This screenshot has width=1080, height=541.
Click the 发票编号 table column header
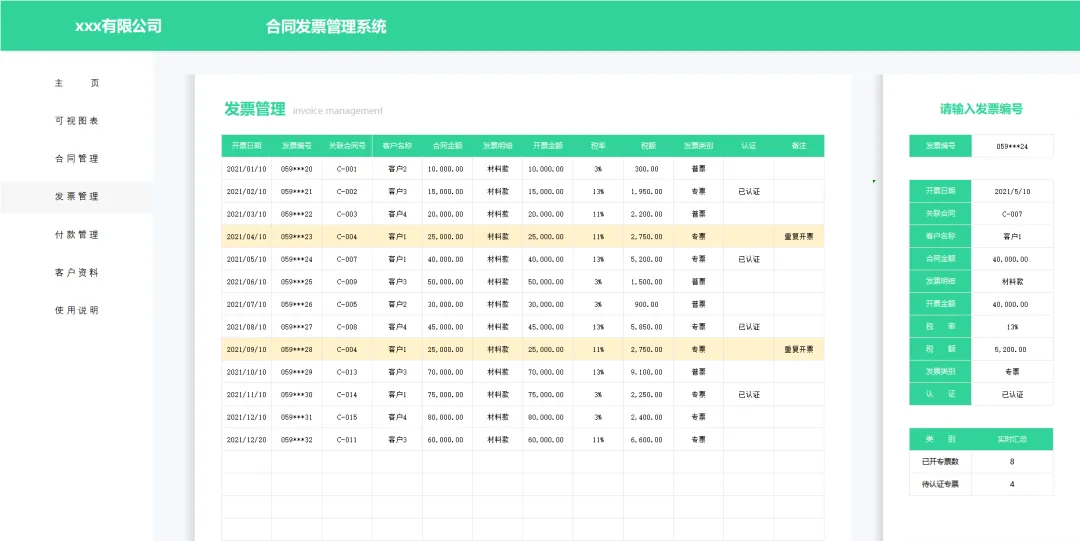(296, 146)
